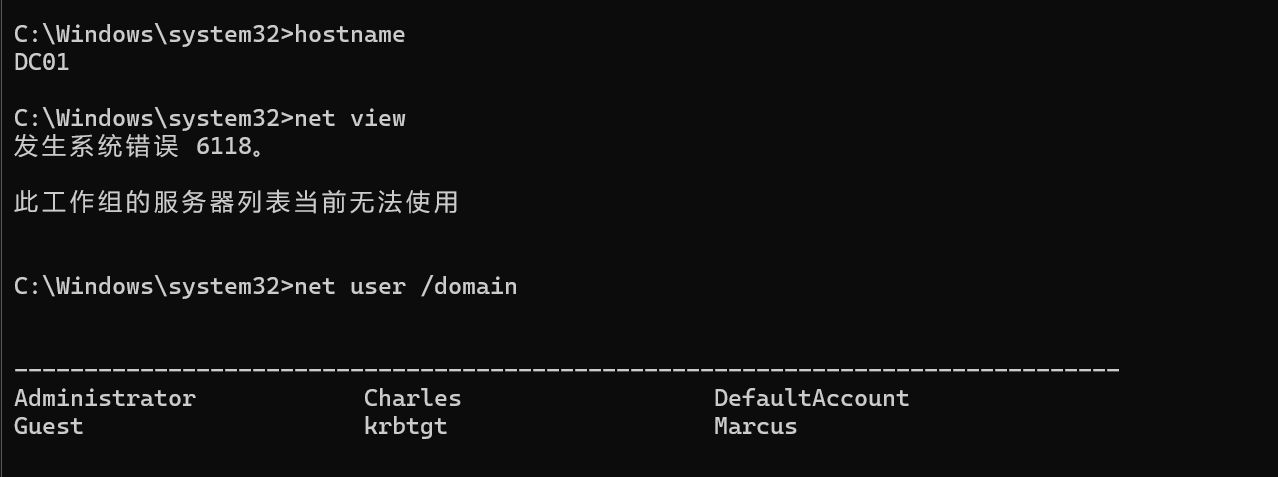Click the /domain argument text

point(468,286)
